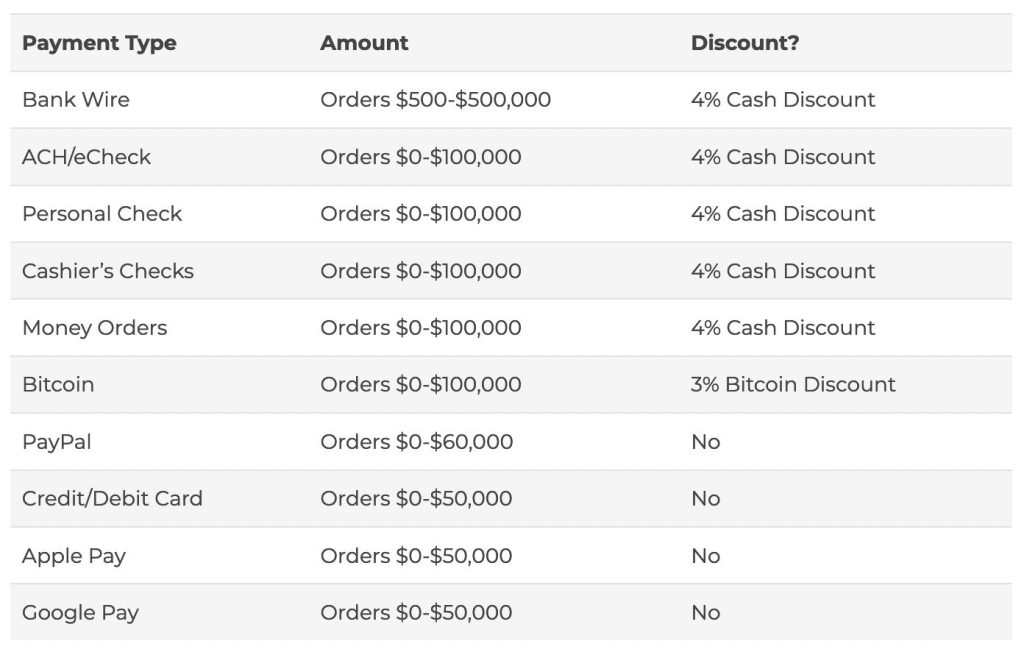Click the Discount? column header

tap(745, 43)
